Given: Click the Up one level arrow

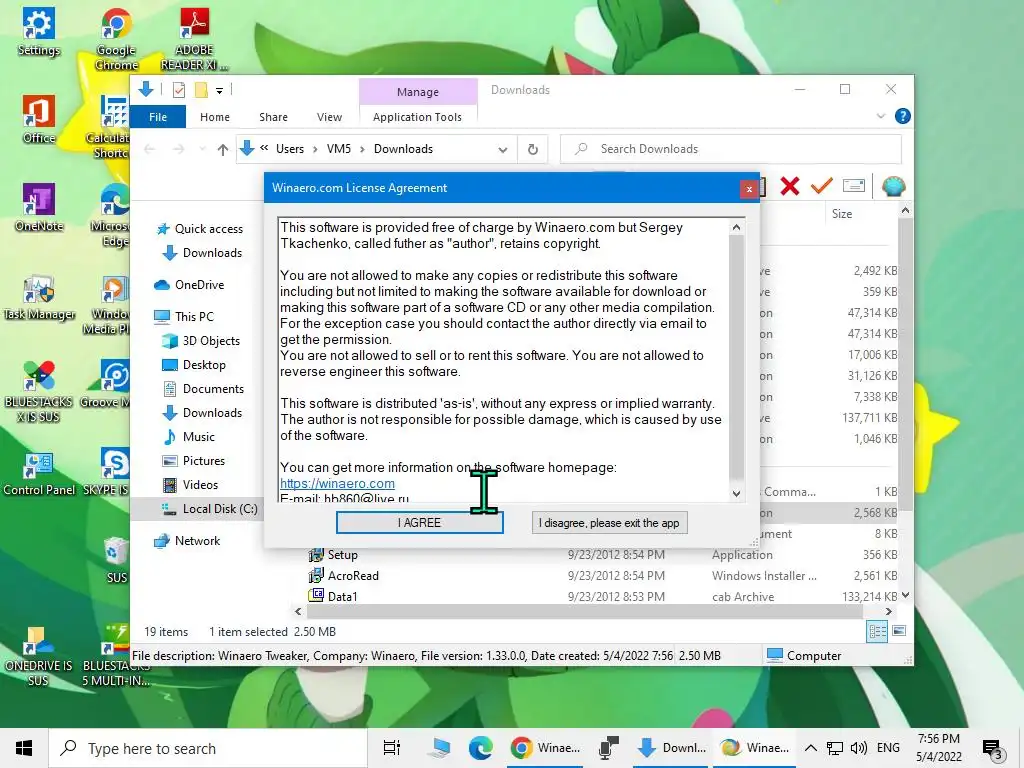Looking at the screenshot, I should coord(223,150).
